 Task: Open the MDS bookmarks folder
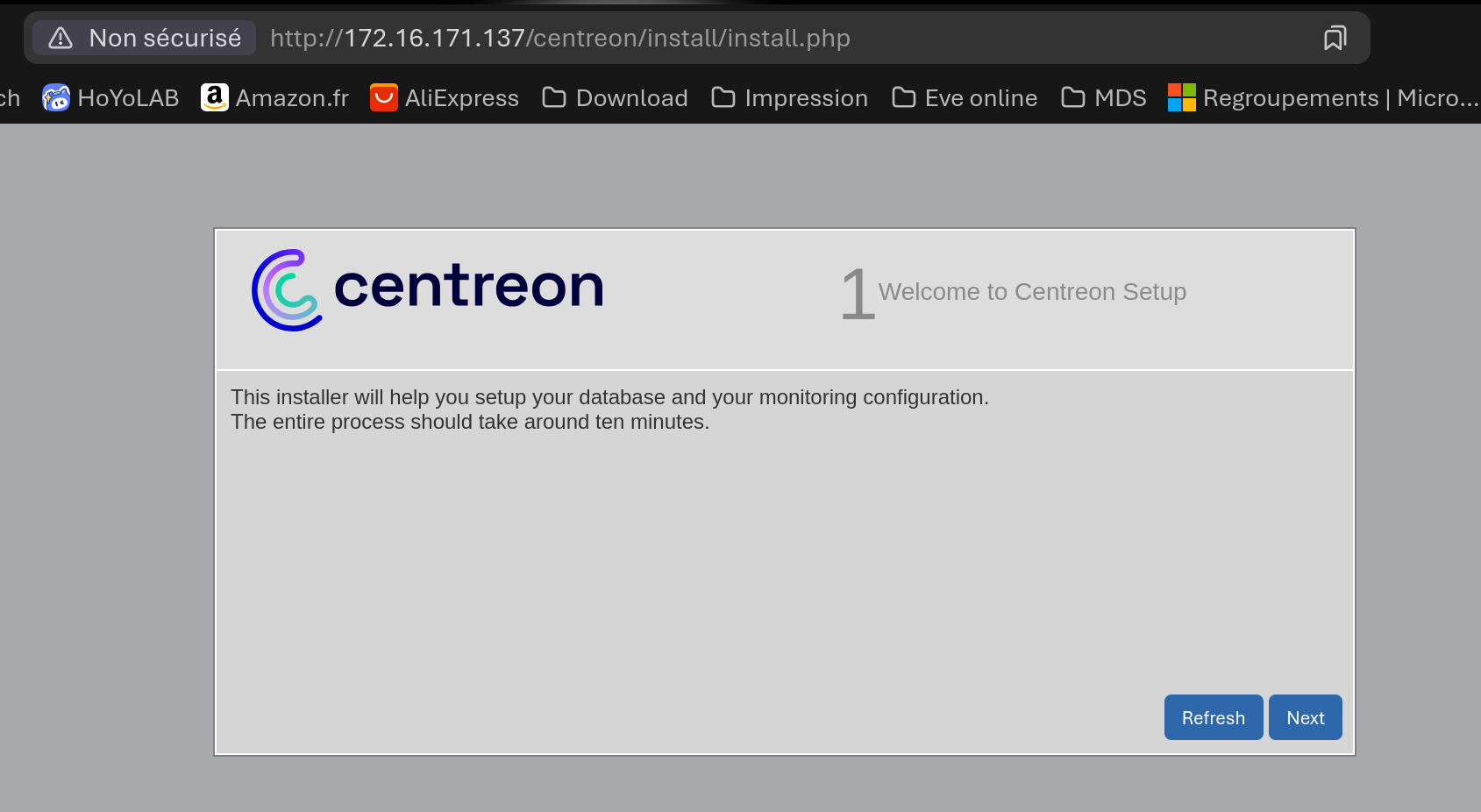[1104, 97]
